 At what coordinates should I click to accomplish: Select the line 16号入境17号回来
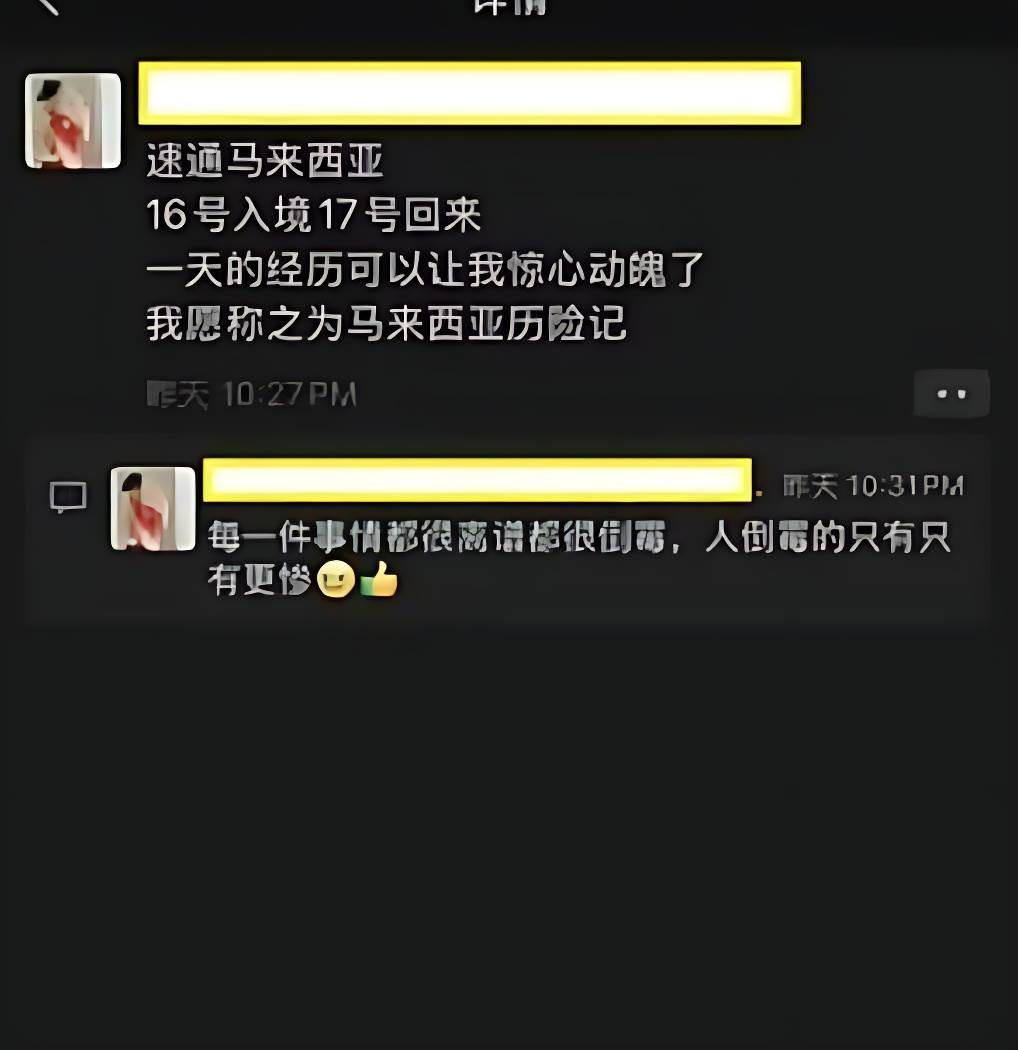[x=313, y=215]
